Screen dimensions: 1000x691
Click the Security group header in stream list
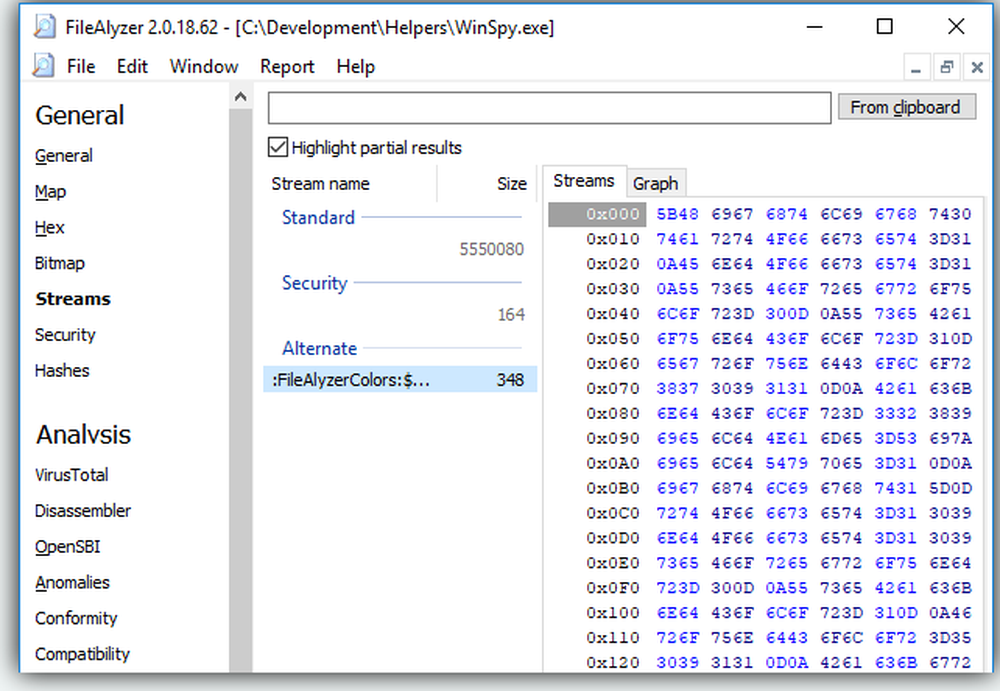tap(315, 283)
